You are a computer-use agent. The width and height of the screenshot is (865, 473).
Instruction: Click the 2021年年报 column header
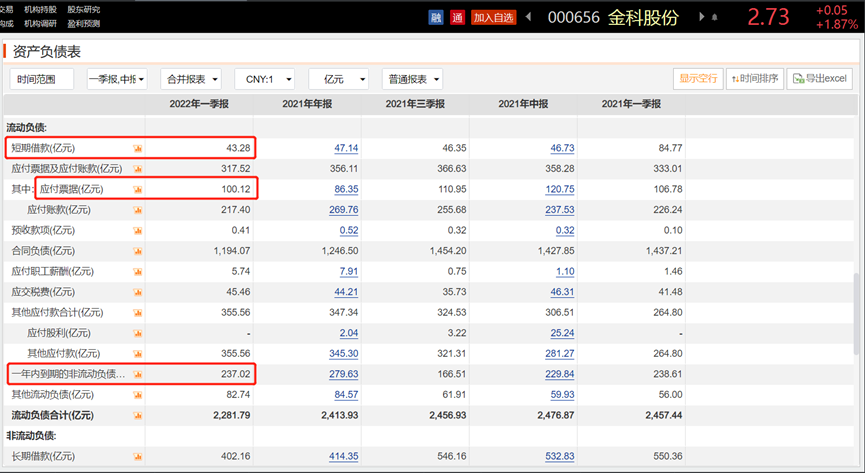(307, 104)
